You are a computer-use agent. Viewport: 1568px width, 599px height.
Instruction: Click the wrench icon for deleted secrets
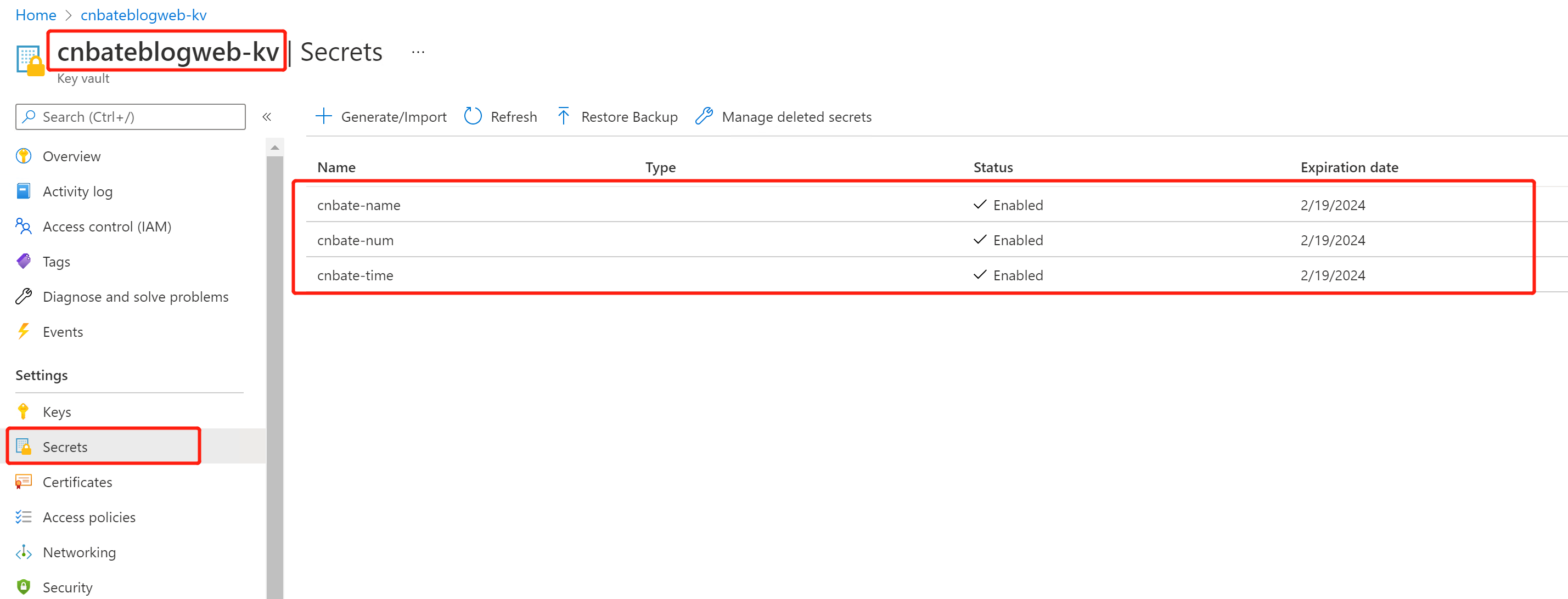pyautogui.click(x=704, y=116)
